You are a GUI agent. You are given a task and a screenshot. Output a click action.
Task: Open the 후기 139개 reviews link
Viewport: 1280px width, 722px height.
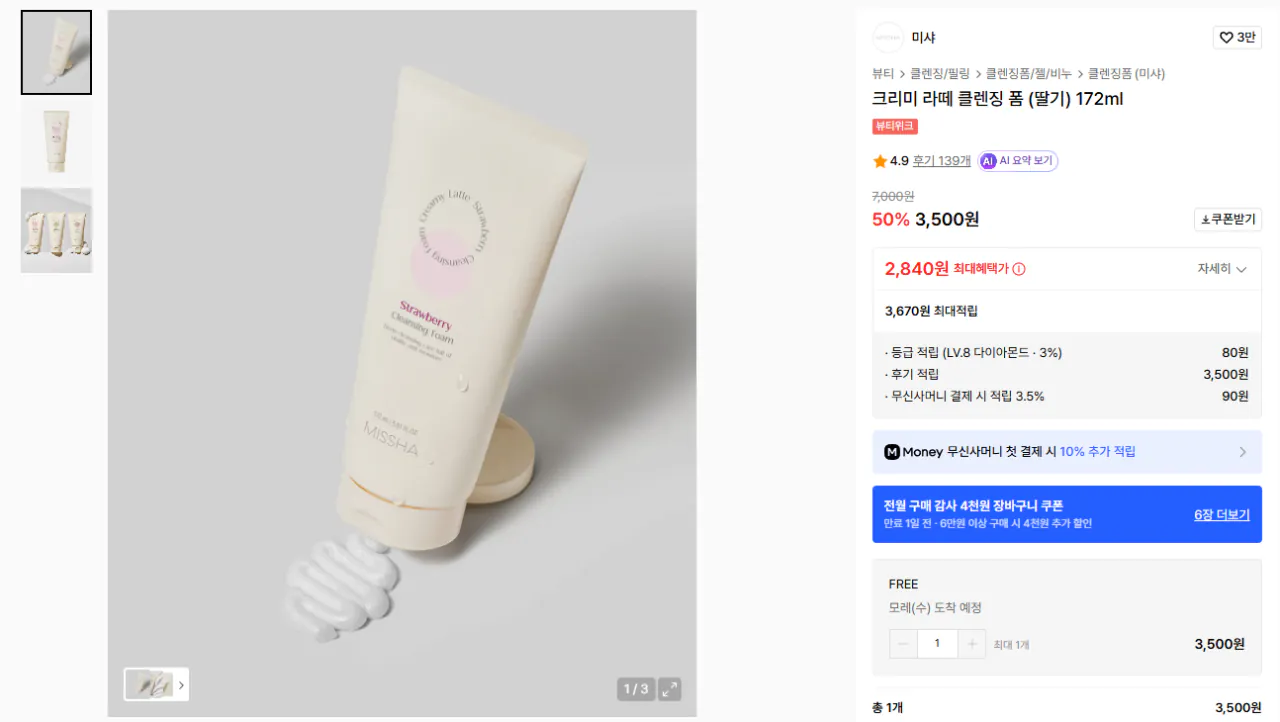click(x=942, y=161)
